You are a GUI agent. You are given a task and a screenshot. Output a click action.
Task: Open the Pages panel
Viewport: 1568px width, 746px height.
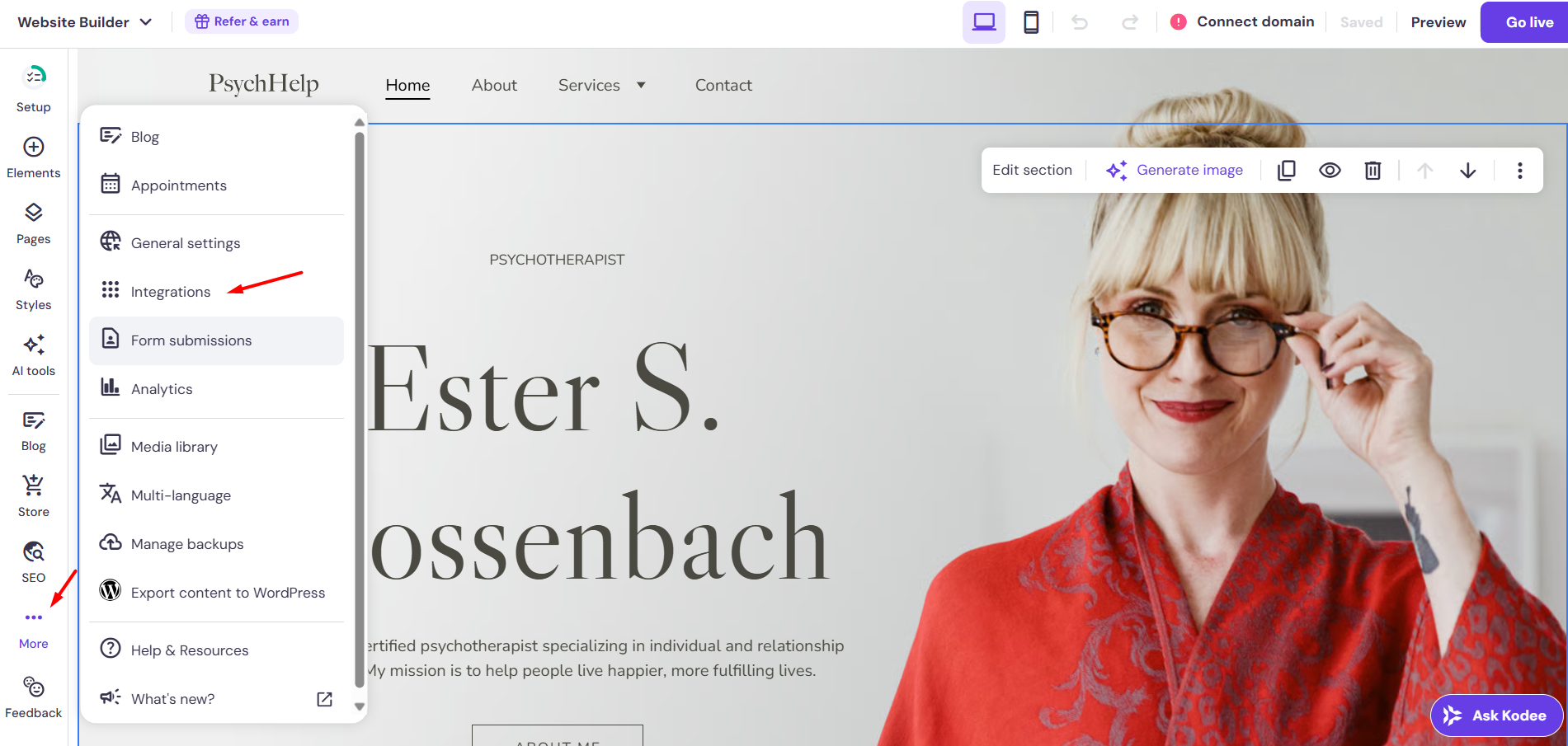point(33,223)
